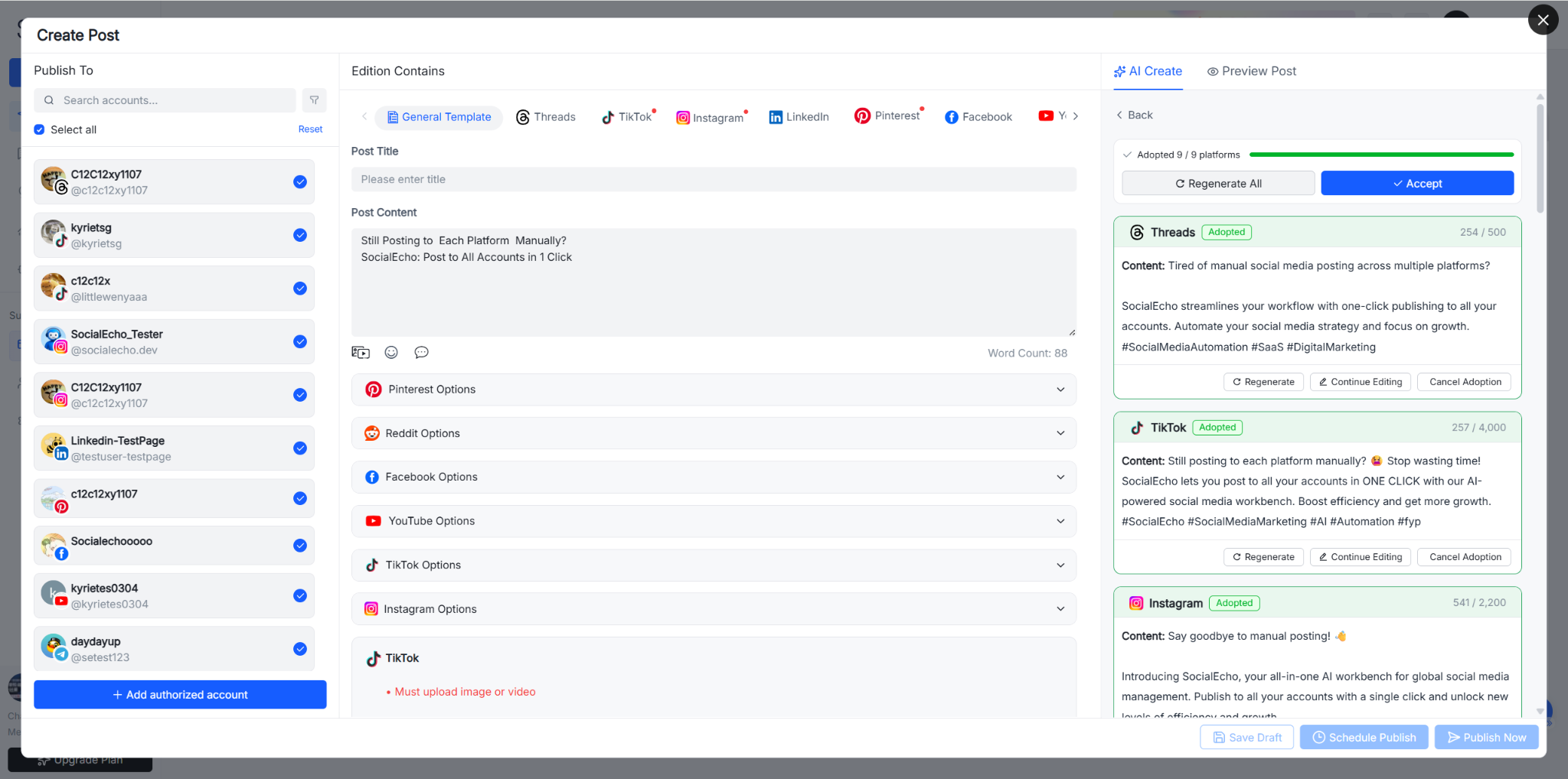Deselect the kyrietsg TikTok account
Screen dimensions: 1568x779
tap(300, 235)
